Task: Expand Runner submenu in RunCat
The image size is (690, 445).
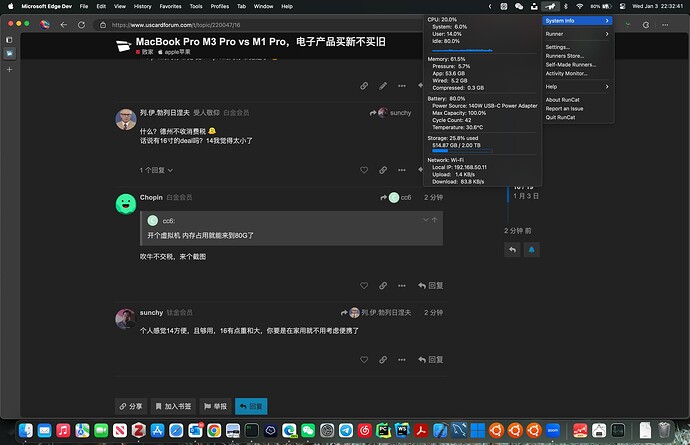Action: [577, 34]
